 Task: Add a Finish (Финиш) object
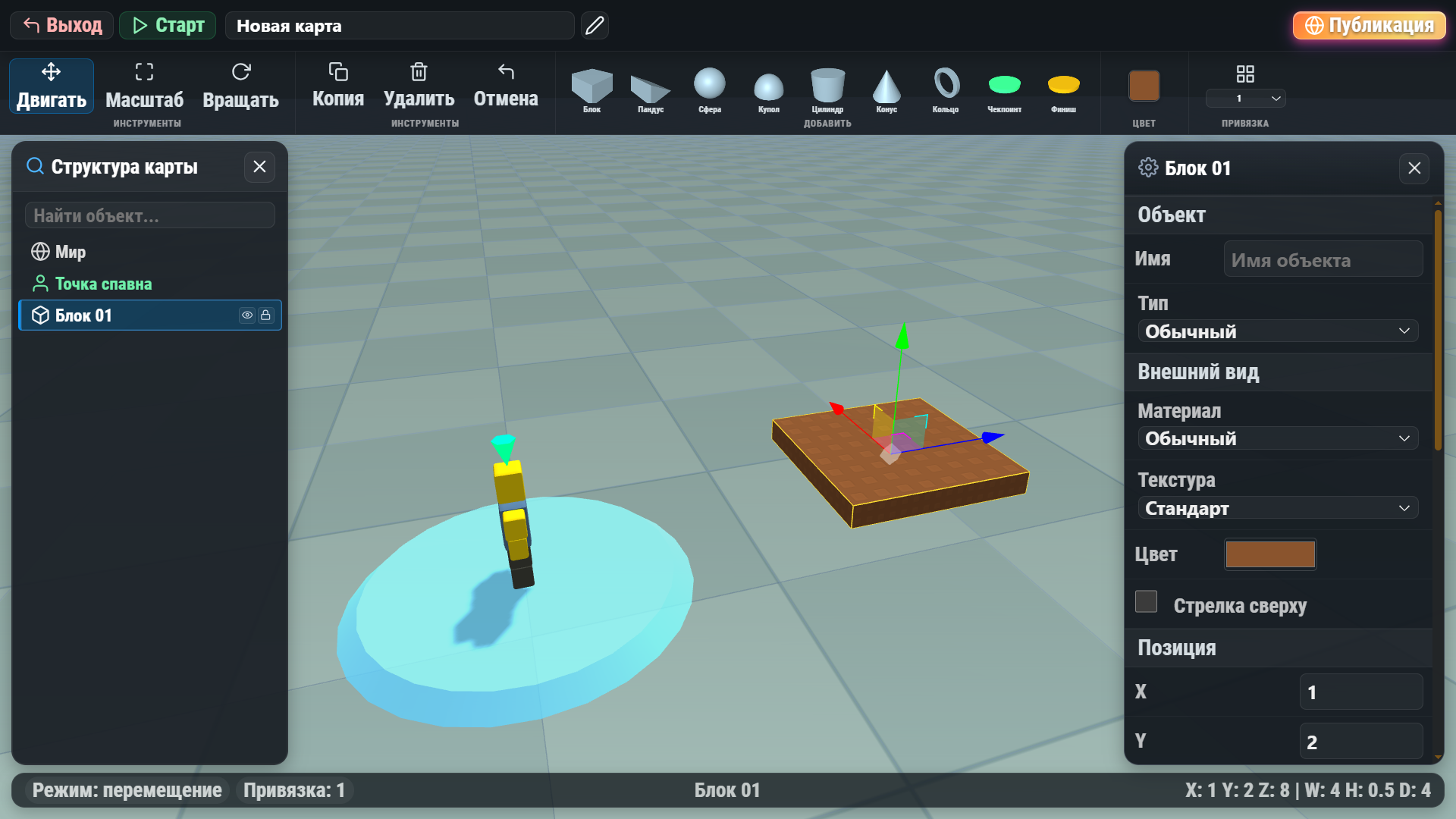[x=1063, y=89]
